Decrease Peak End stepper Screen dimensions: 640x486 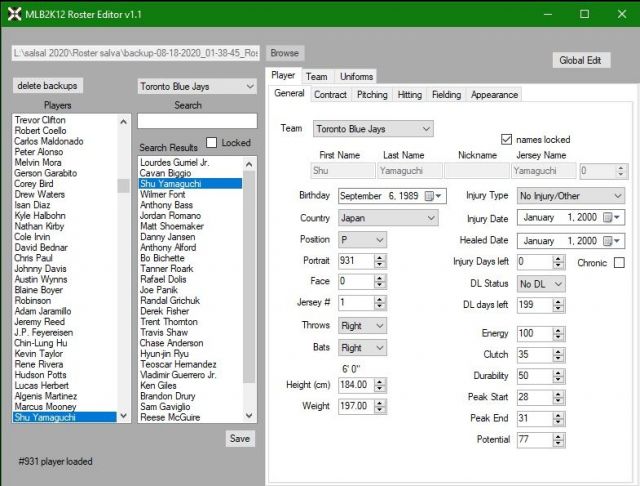[558, 422]
